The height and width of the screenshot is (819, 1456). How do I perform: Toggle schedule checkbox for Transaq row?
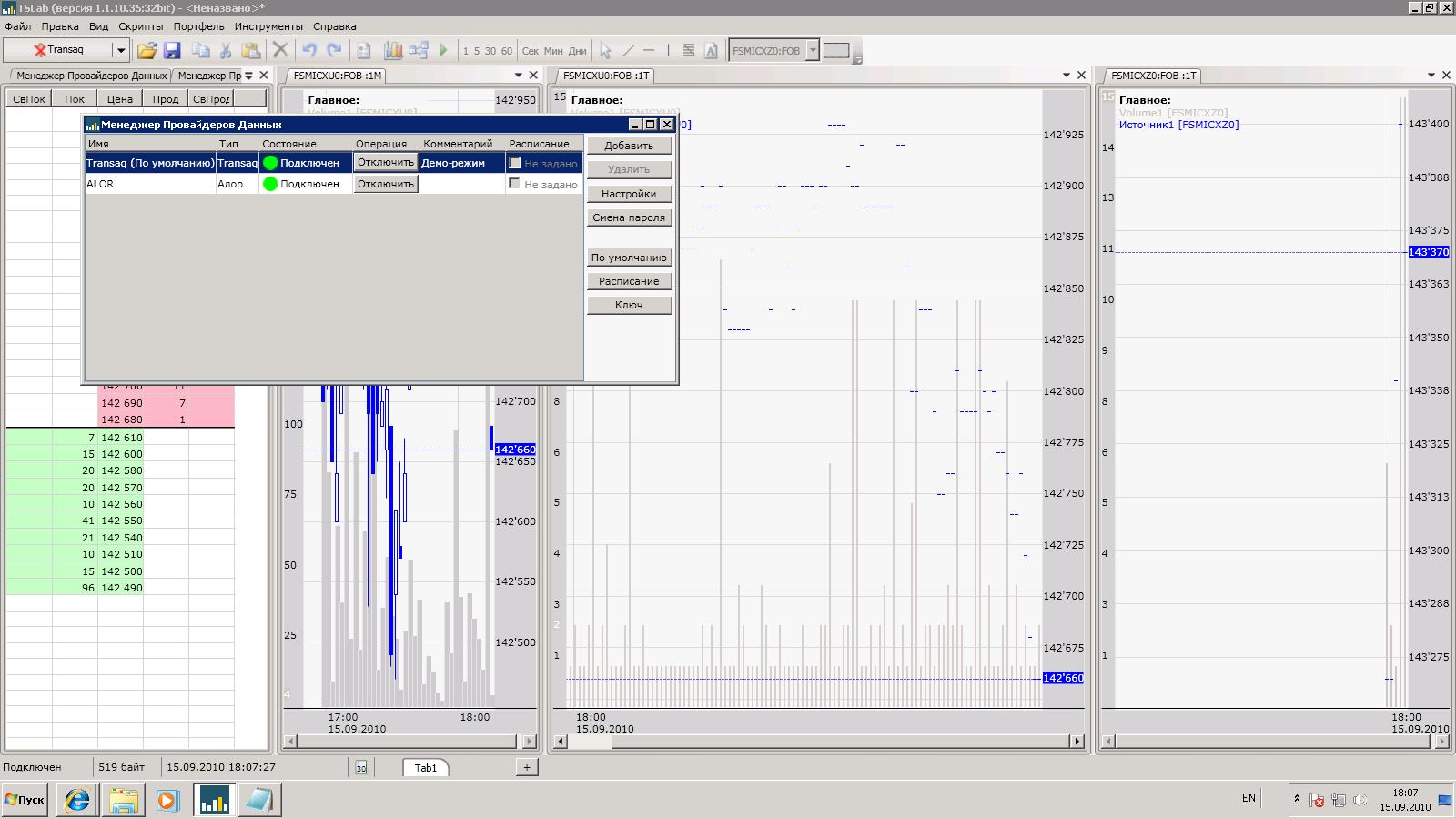515,163
